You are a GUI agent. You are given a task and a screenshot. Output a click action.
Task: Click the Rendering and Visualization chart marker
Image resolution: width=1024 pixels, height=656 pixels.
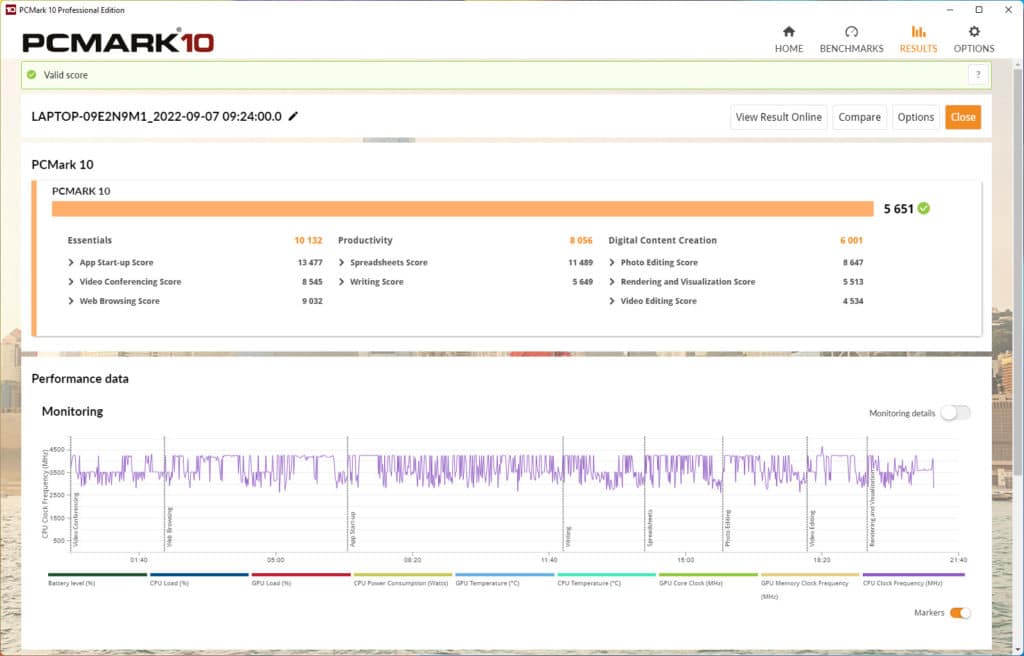(x=872, y=507)
